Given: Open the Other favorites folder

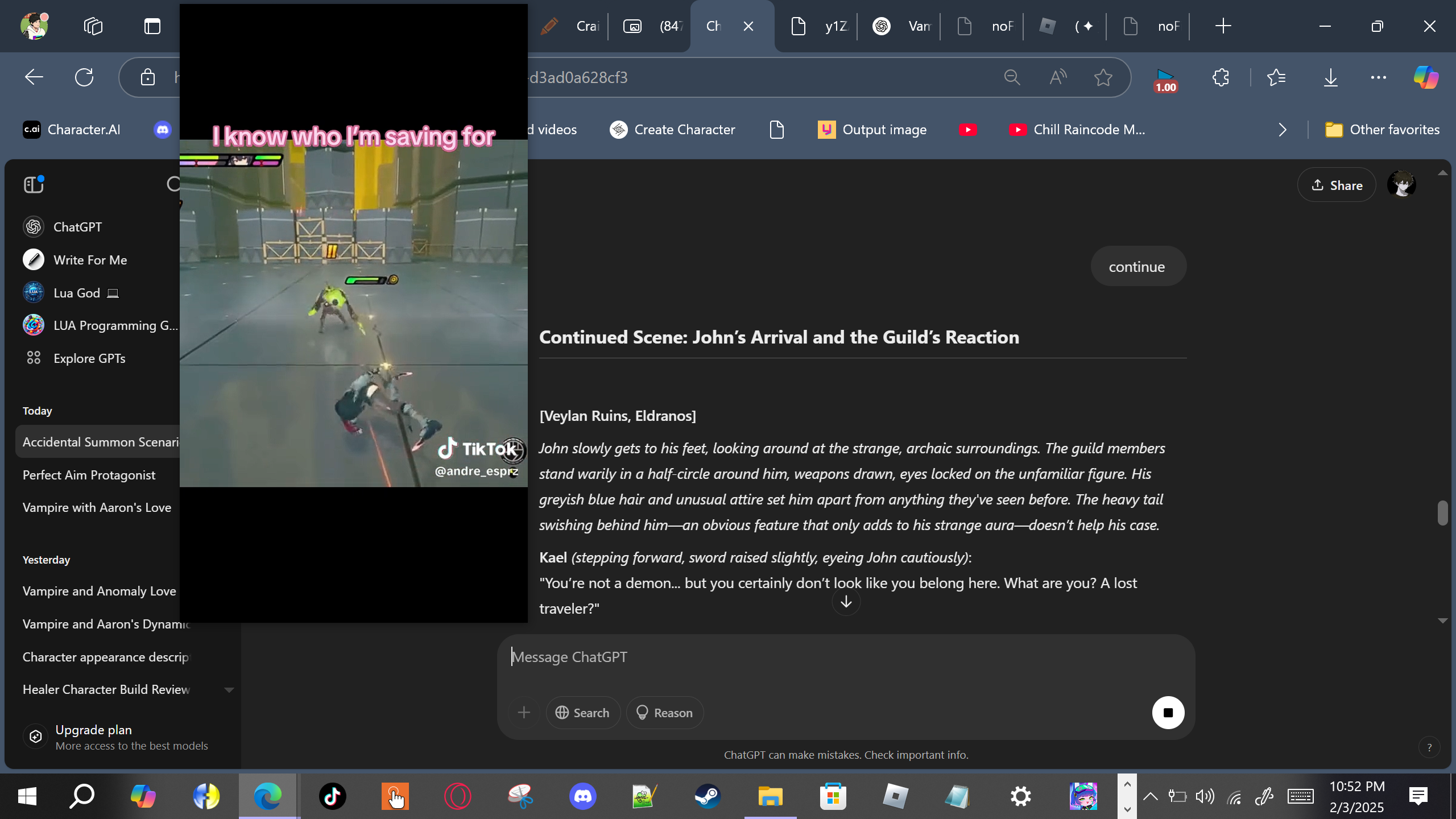Looking at the screenshot, I should coord(1382,130).
